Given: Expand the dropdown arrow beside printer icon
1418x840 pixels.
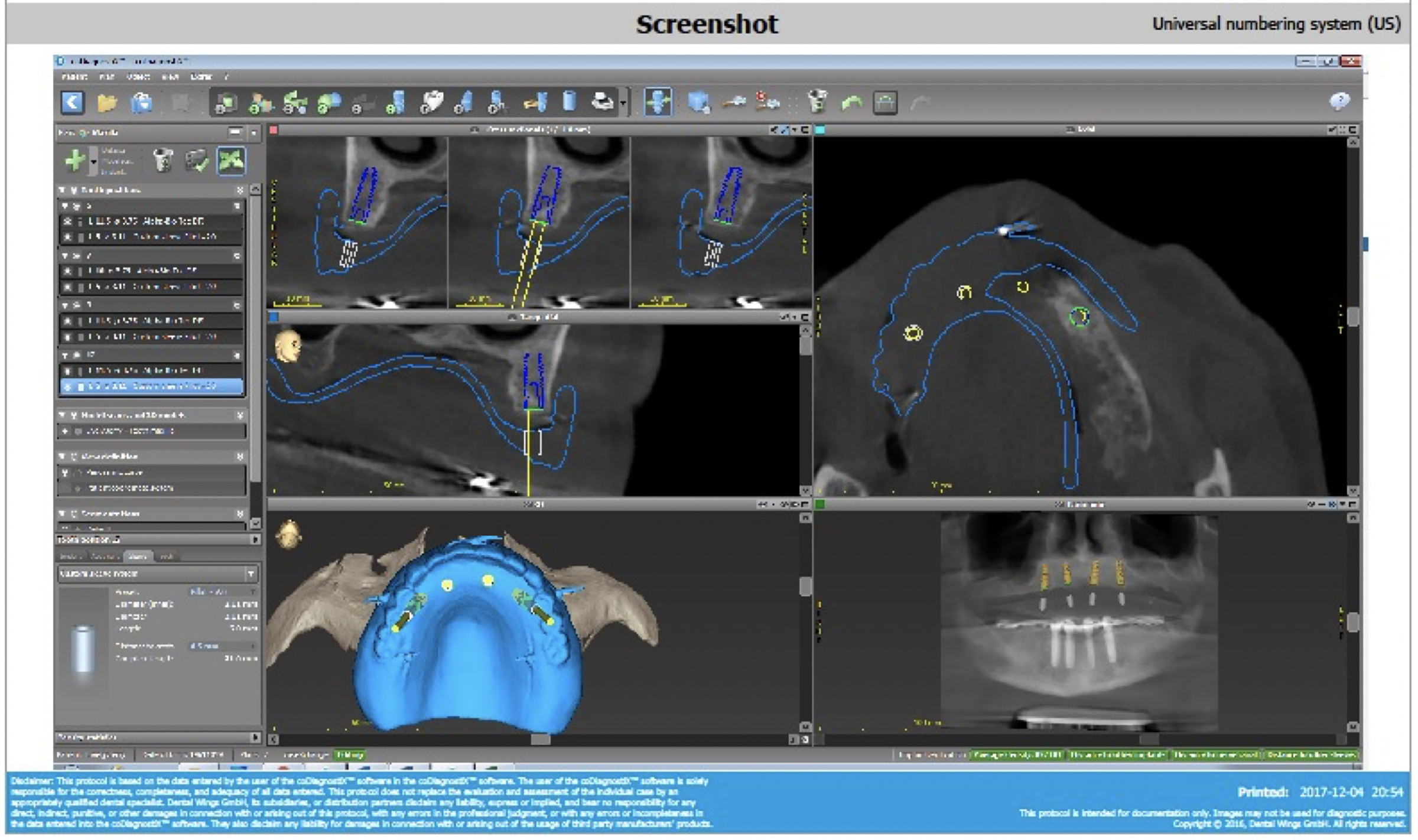Looking at the screenshot, I should click(623, 103).
